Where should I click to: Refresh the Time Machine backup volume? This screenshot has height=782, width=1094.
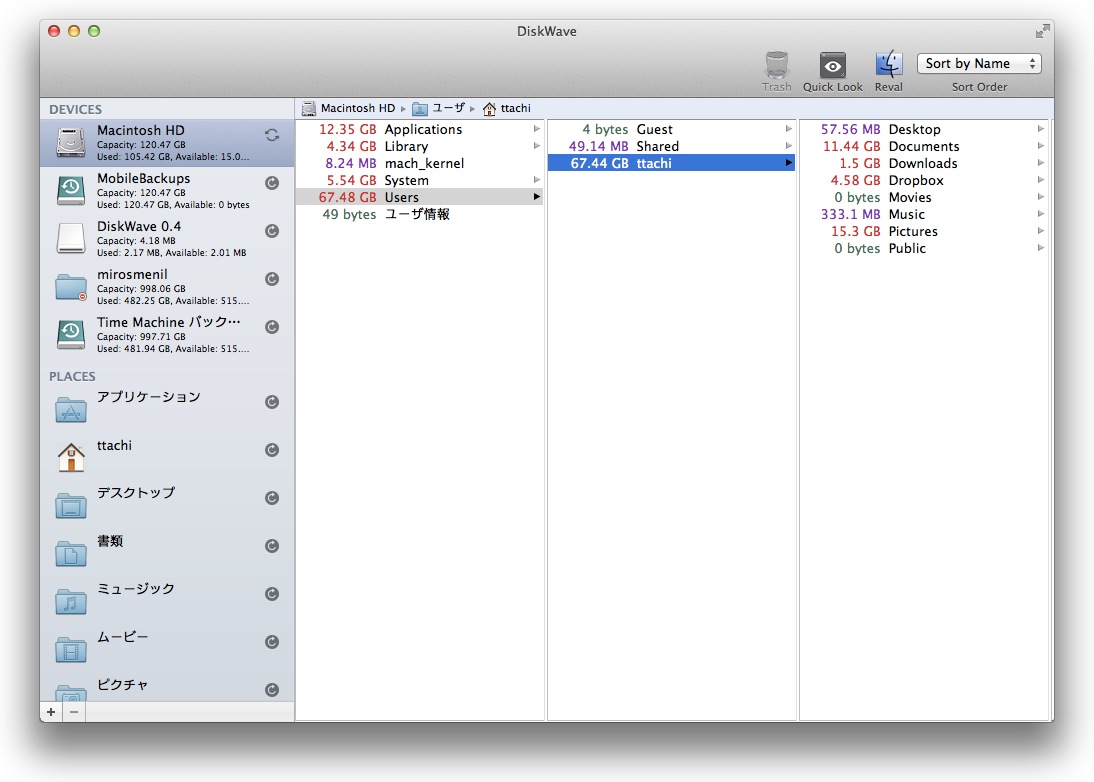271,327
